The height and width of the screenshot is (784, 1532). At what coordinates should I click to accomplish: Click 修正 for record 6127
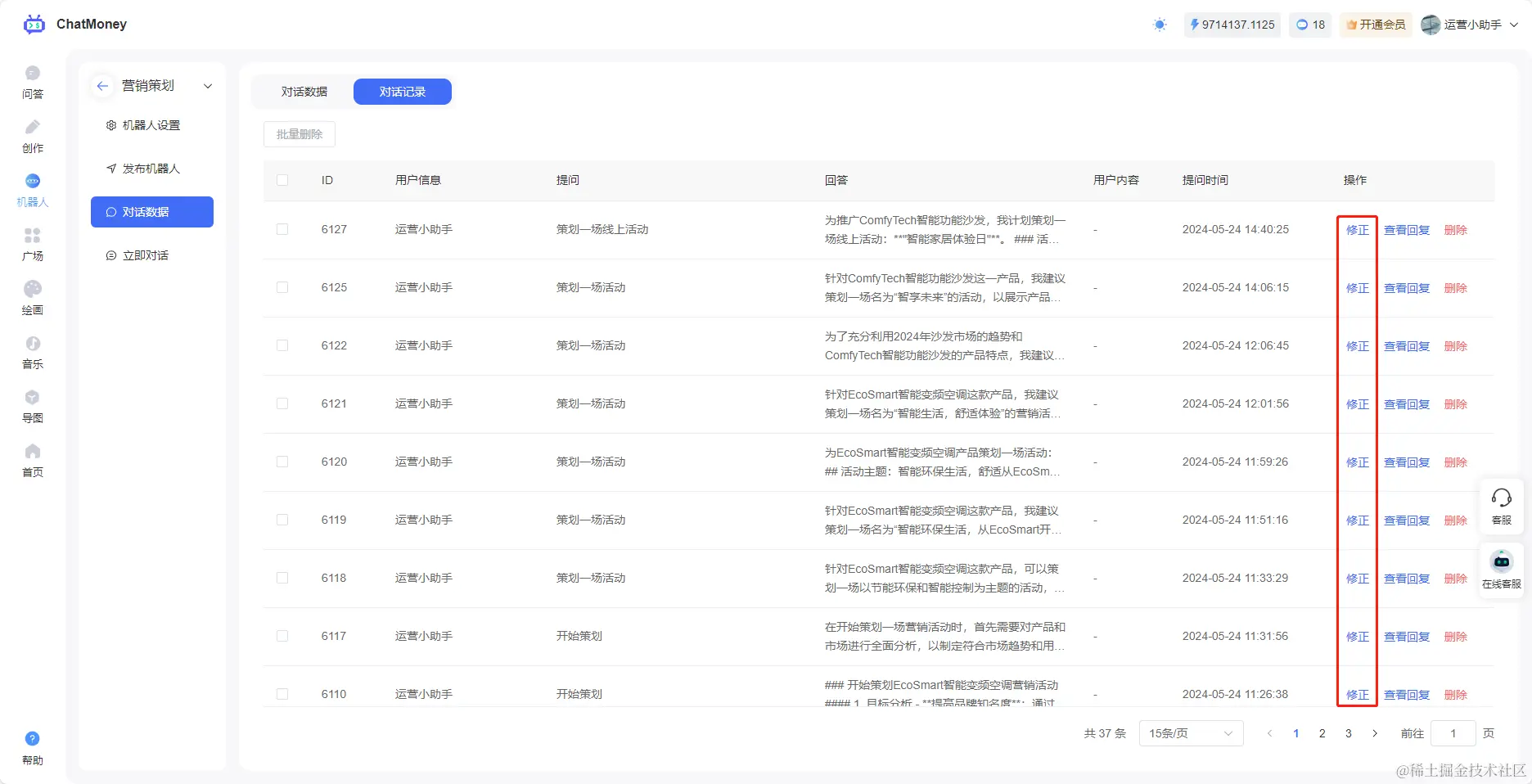1358,230
